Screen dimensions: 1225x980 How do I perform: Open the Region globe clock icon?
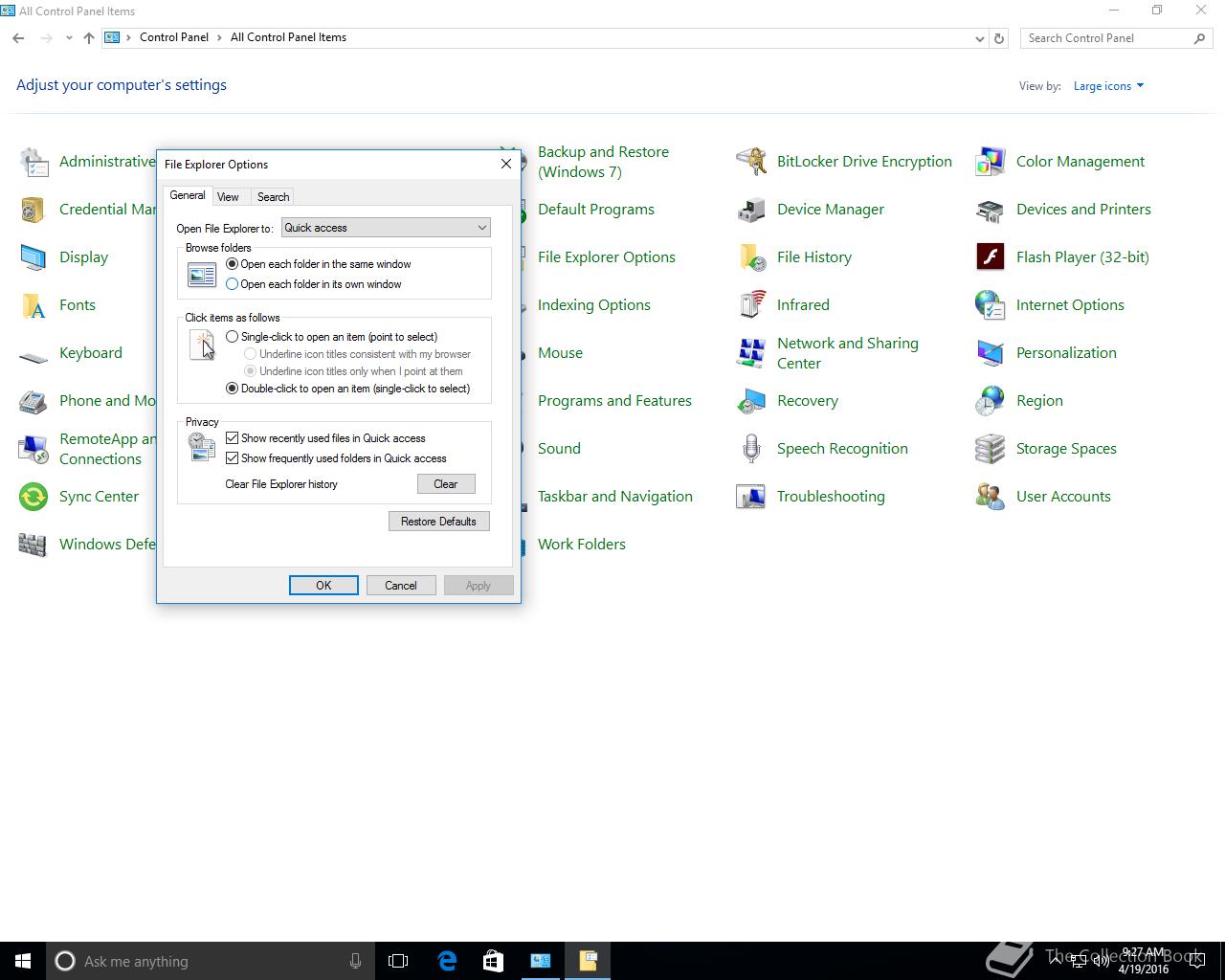(x=991, y=401)
